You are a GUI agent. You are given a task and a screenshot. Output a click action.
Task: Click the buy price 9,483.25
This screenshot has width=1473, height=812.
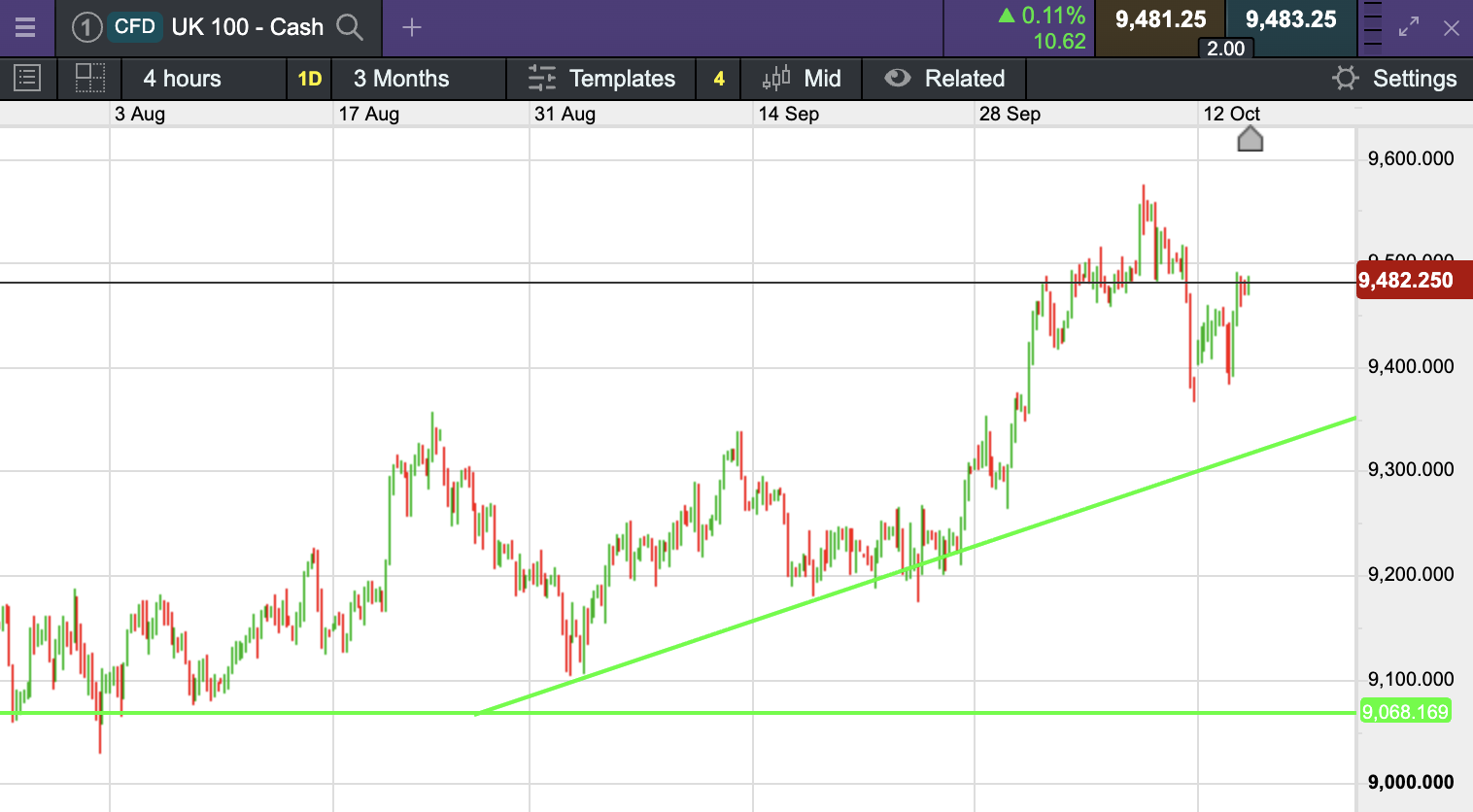click(1290, 19)
